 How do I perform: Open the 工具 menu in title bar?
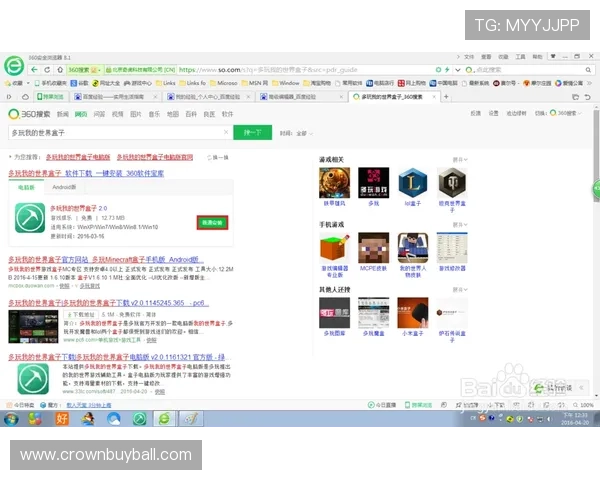tap(520, 57)
